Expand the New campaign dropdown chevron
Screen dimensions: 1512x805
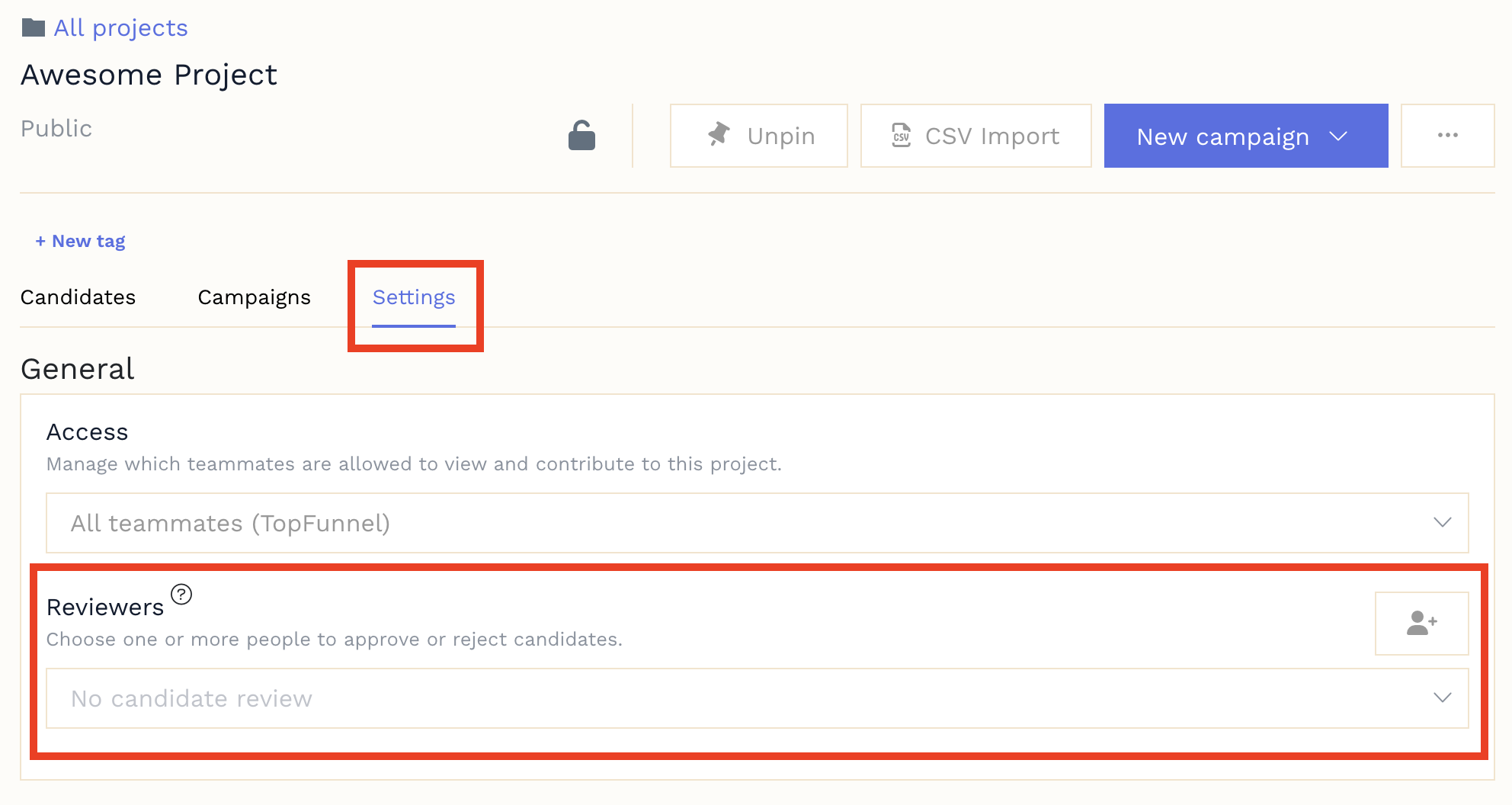(x=1338, y=137)
